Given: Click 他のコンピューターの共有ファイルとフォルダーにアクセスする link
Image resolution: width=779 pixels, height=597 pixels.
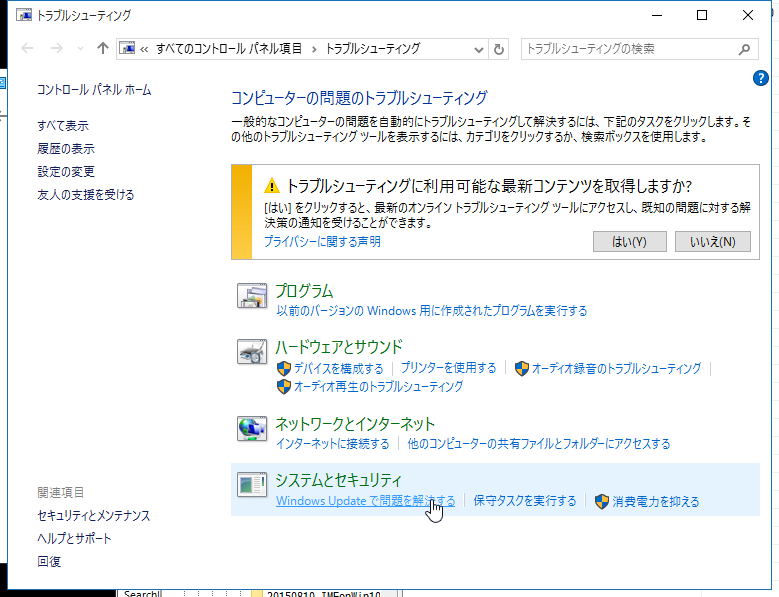Looking at the screenshot, I should (539, 444).
